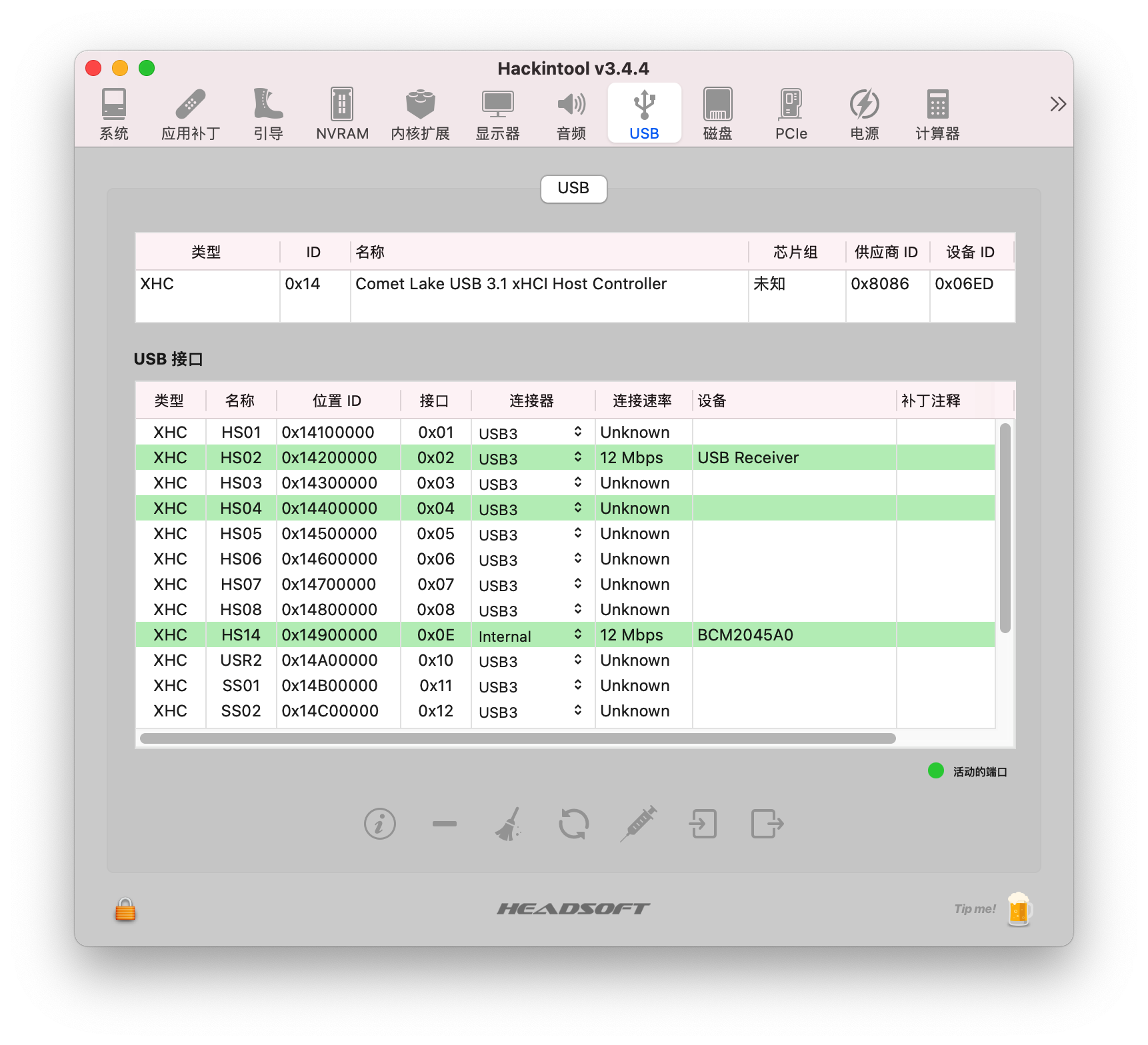Unlock with the padlock icon

tap(125, 909)
